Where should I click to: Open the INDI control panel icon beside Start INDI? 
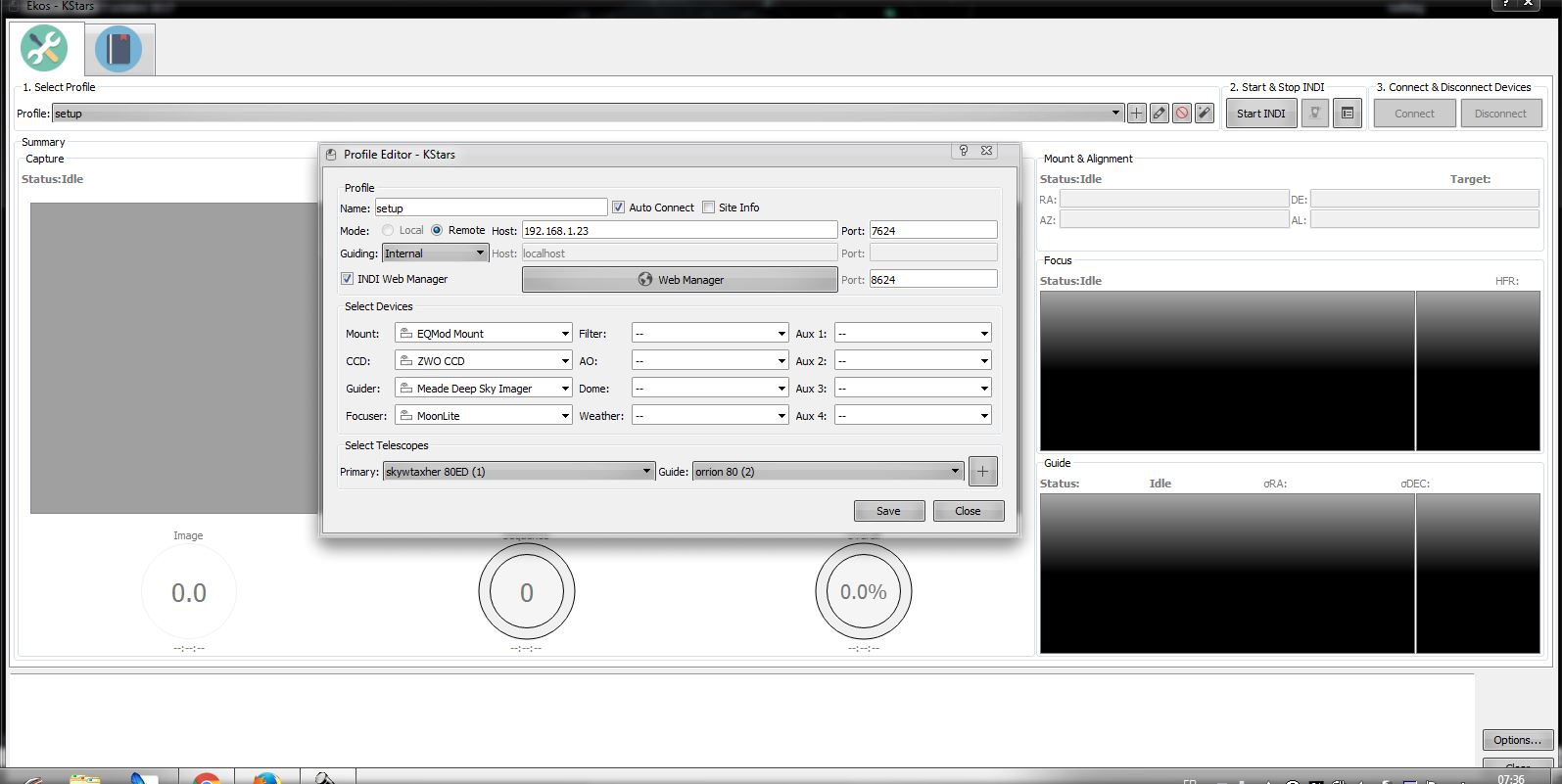pos(1315,114)
